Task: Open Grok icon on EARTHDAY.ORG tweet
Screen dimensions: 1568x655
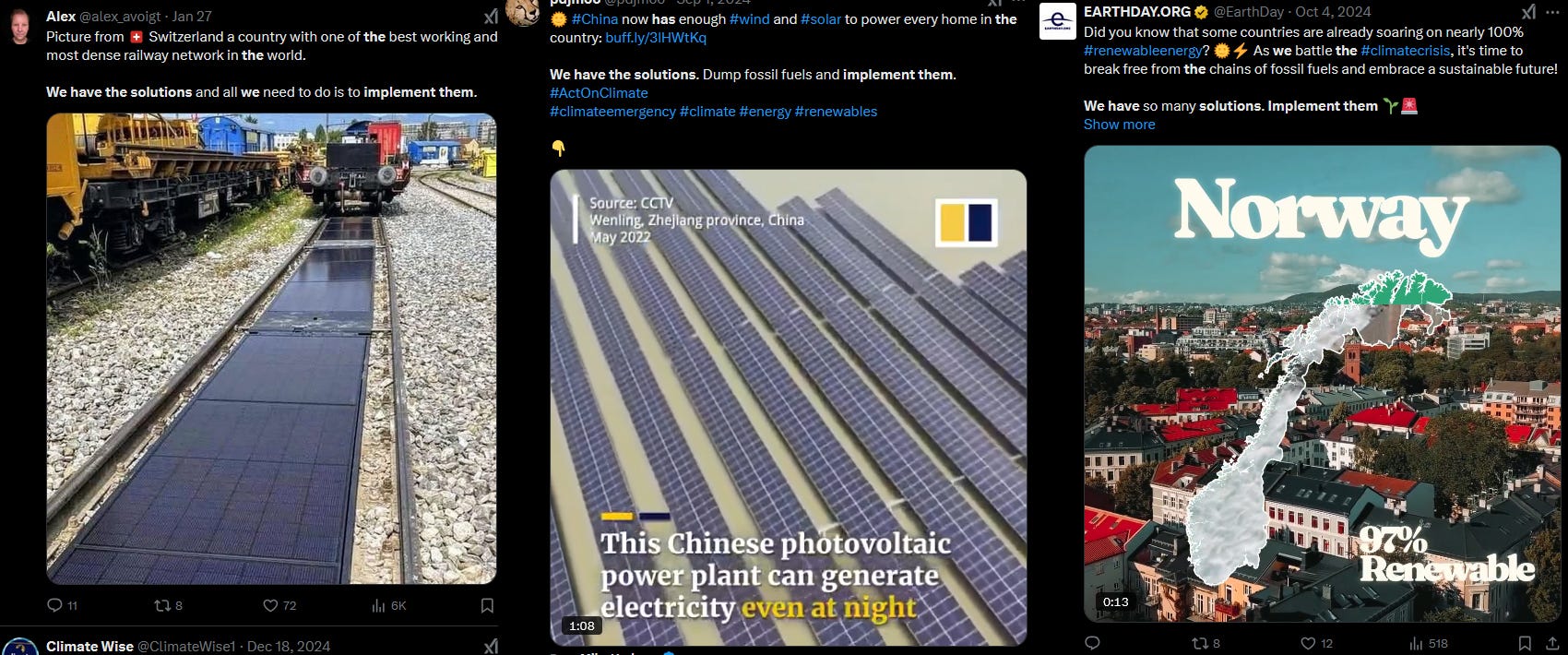Action: tap(1528, 12)
